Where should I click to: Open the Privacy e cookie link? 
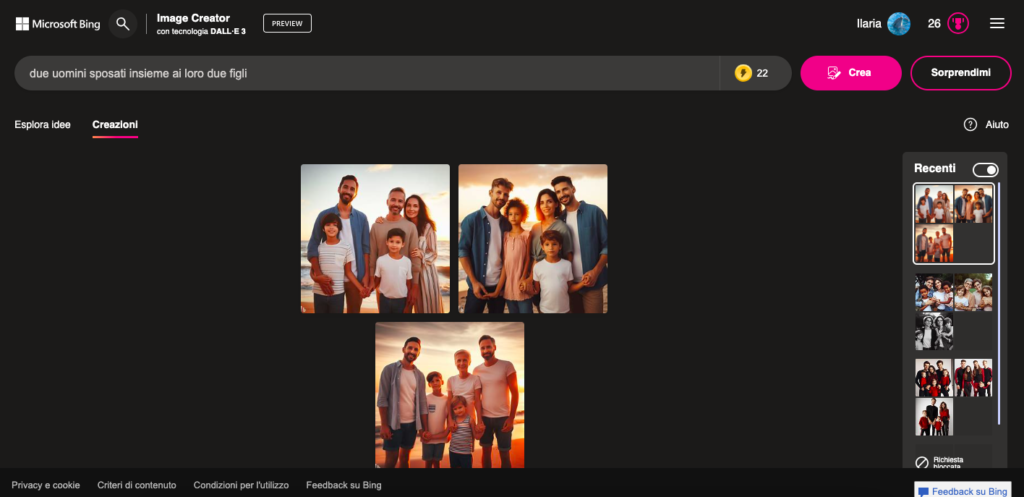[46, 485]
